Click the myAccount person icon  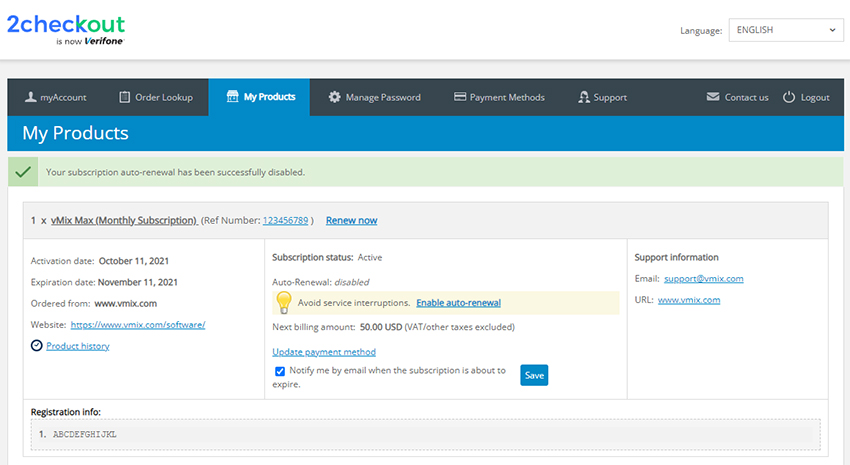[30, 97]
